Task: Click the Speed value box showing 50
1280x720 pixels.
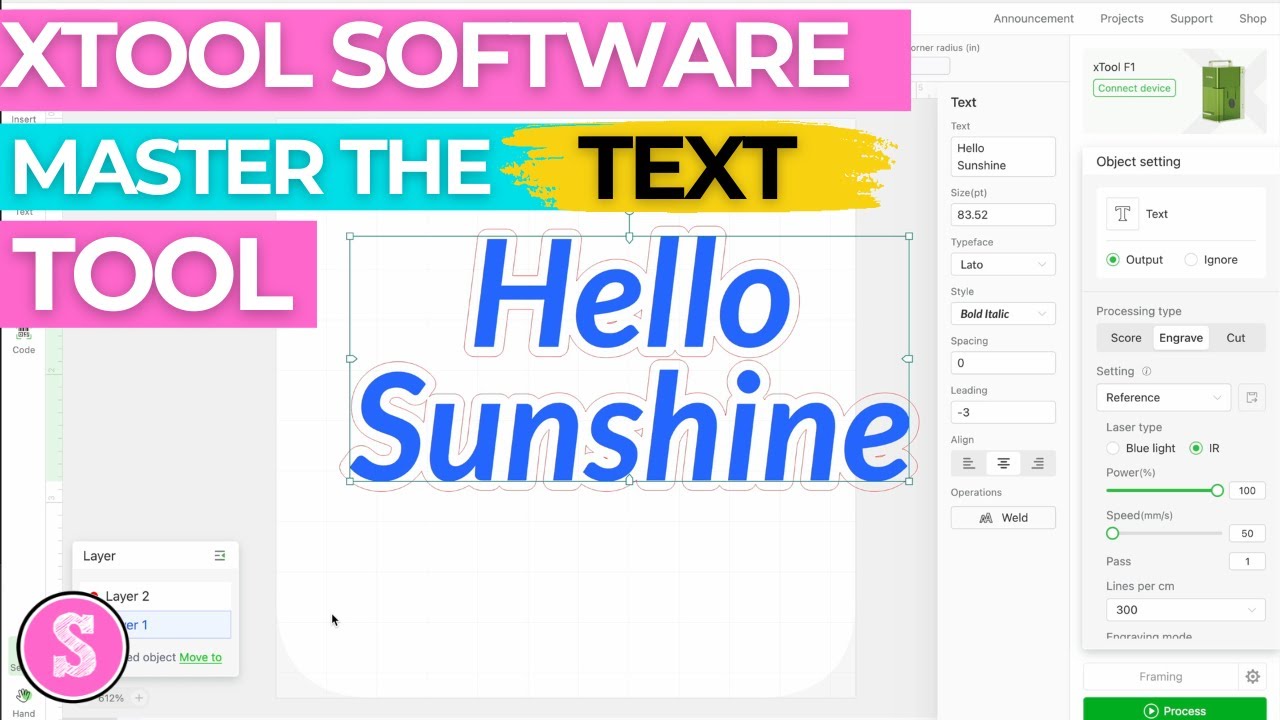Action: (1247, 533)
